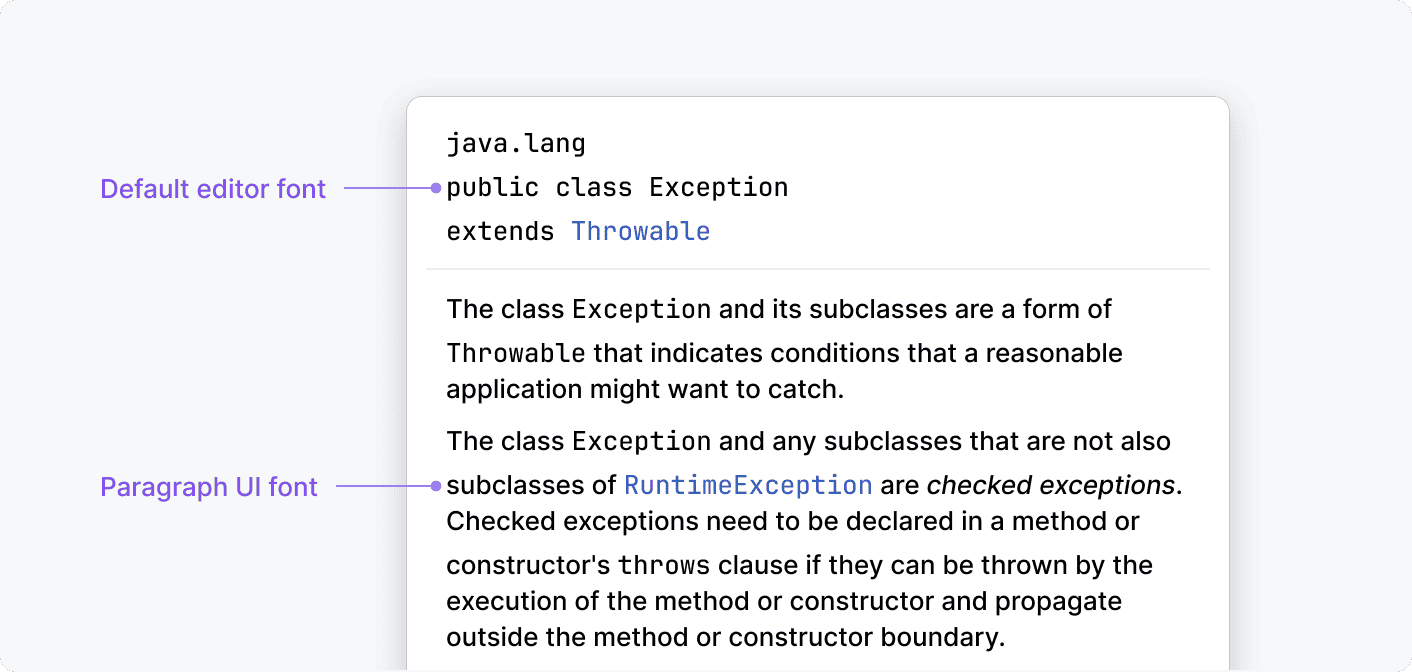Click the java.lang package text
The height and width of the screenshot is (672, 1412).
tap(516, 144)
